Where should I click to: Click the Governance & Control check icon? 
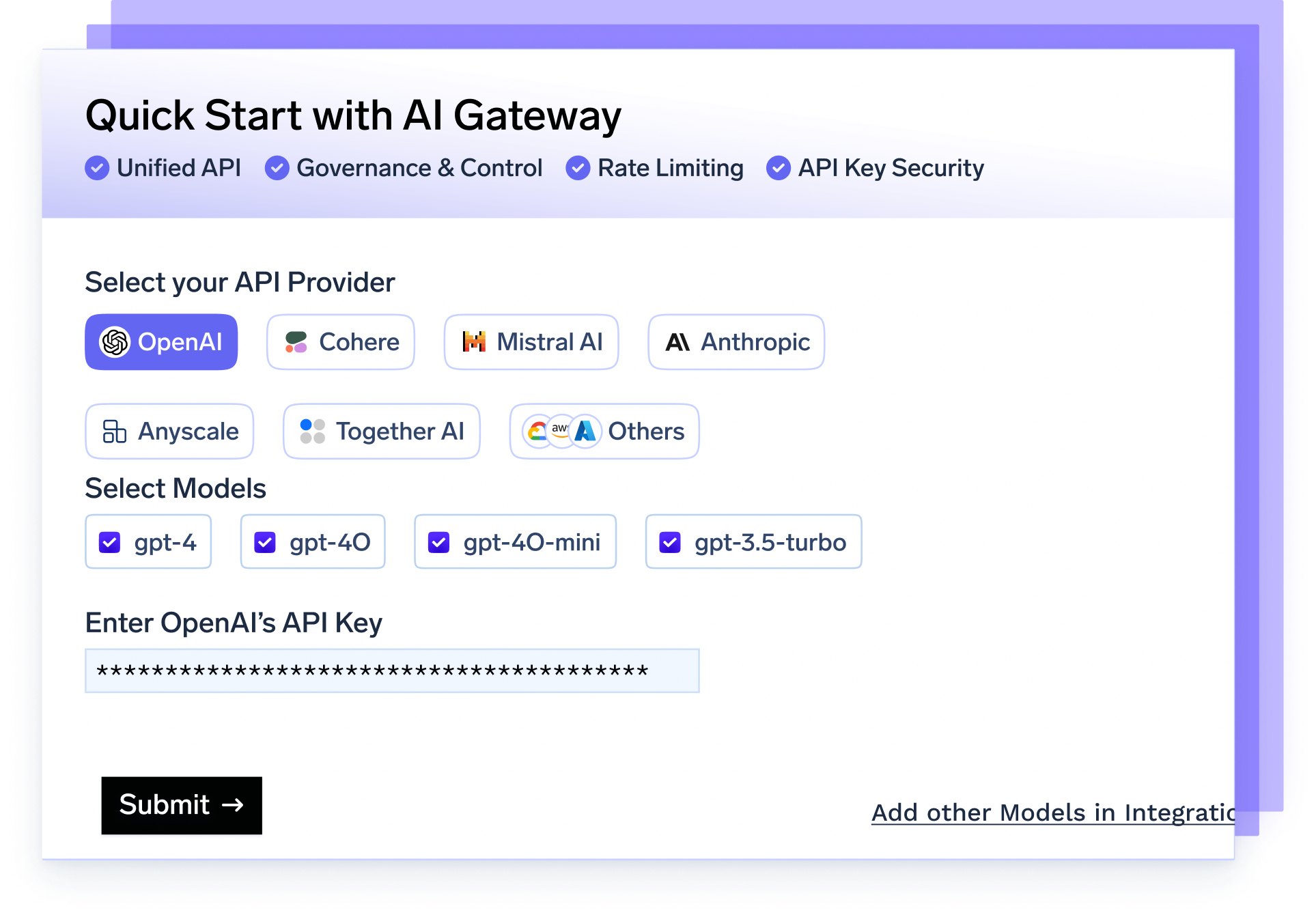pos(277,168)
